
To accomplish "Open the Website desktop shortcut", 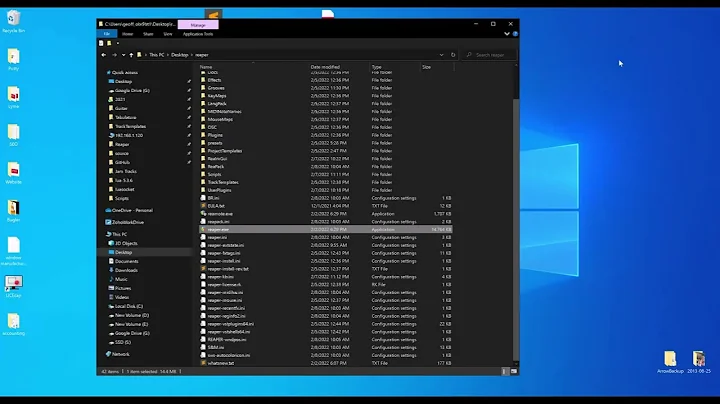I will 13,173.
